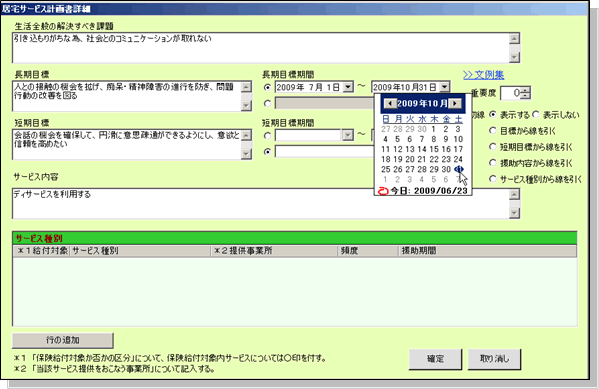Click into the サービス内容 text area

pyautogui.click(x=261, y=203)
